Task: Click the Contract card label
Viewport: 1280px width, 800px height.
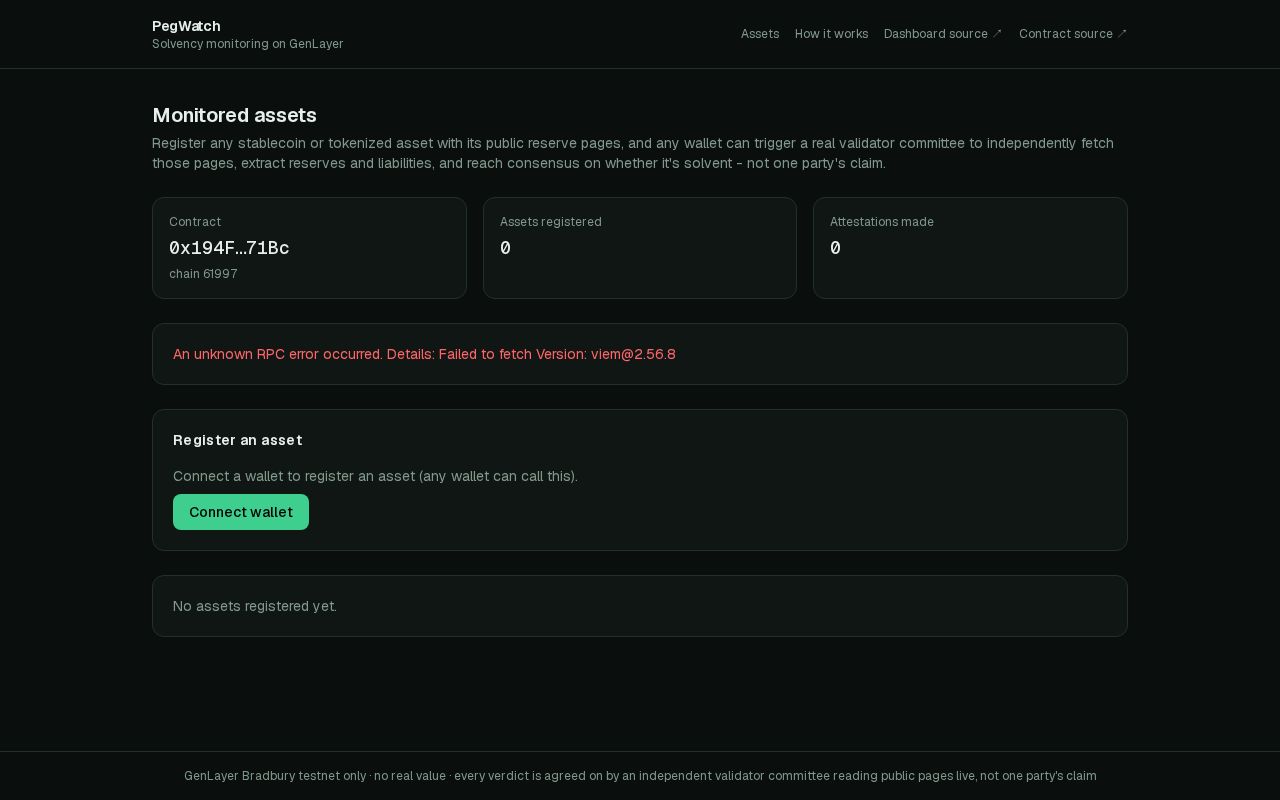Action: [x=195, y=222]
